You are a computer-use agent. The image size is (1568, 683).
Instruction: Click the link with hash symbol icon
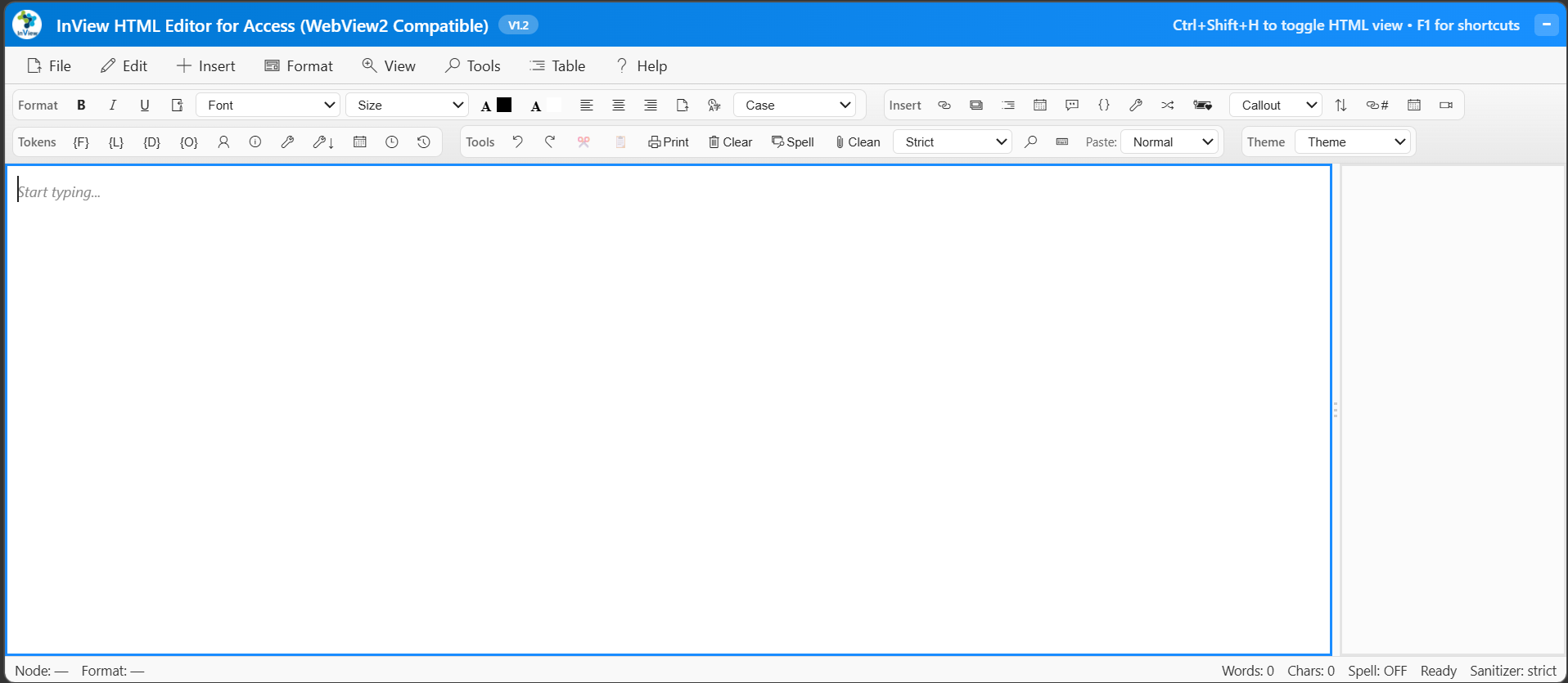coord(1377,105)
